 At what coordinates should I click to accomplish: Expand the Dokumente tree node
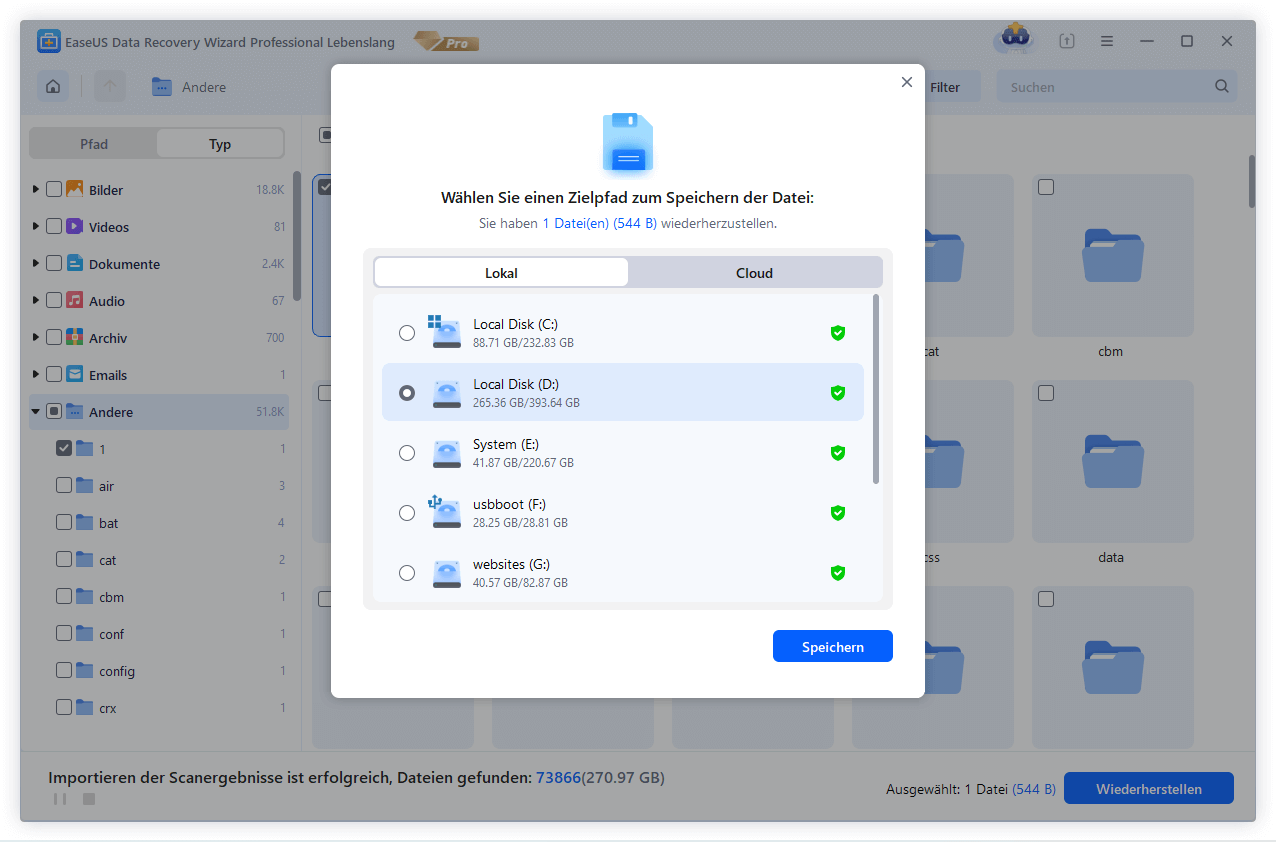click(37, 264)
